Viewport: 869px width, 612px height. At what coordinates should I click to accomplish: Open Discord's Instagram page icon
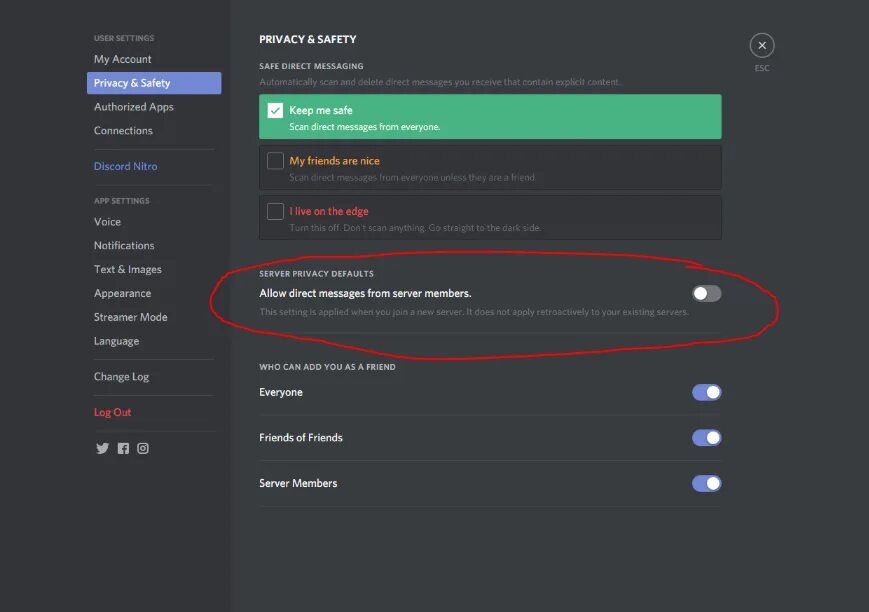[x=143, y=448]
